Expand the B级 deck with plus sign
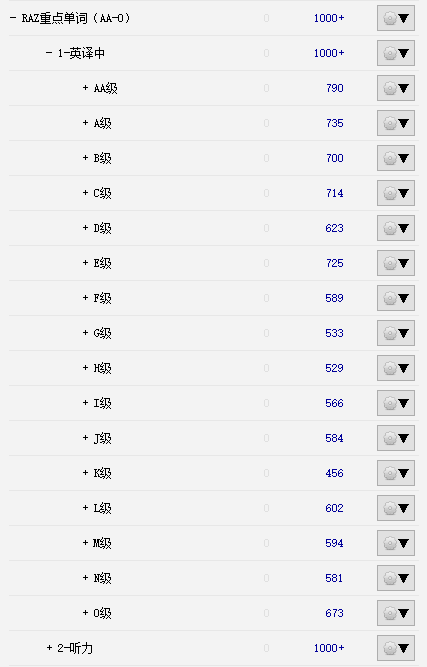The height and width of the screenshot is (667, 427). tap(85, 158)
